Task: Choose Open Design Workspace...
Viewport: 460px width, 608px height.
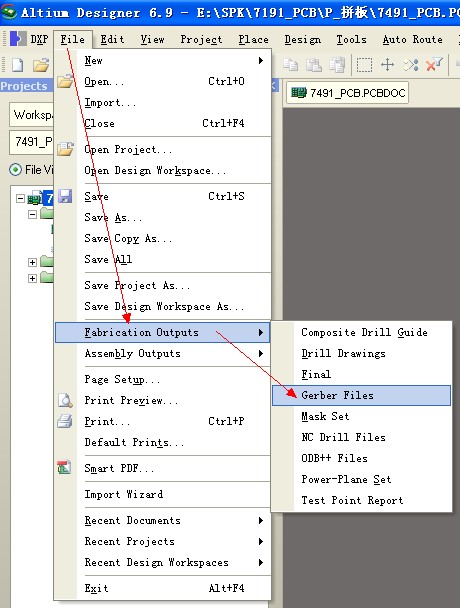Action: pyautogui.click(x=162, y=170)
